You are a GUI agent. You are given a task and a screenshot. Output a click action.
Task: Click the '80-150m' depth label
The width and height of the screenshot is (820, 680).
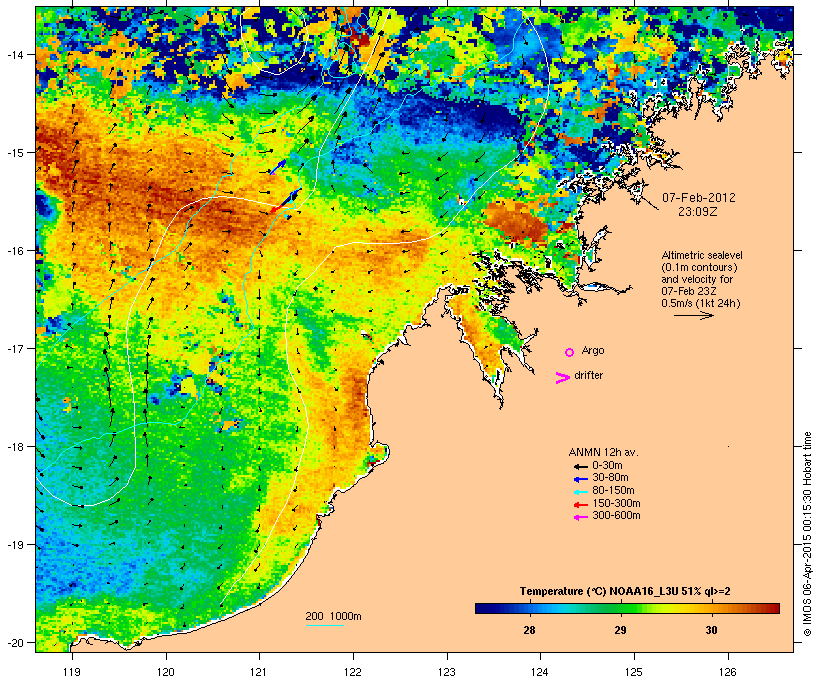[613, 491]
